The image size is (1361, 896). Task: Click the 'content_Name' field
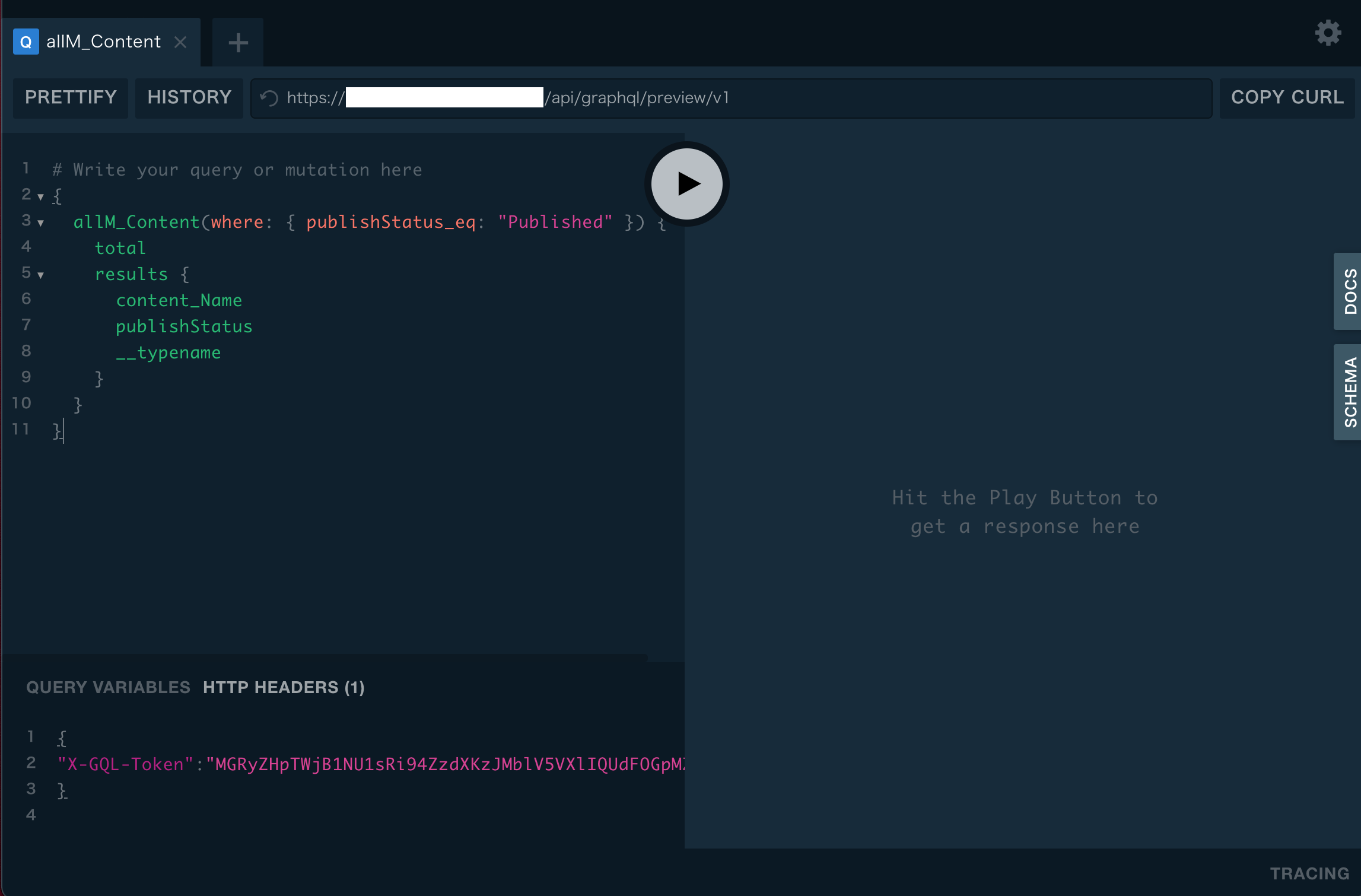coord(179,300)
